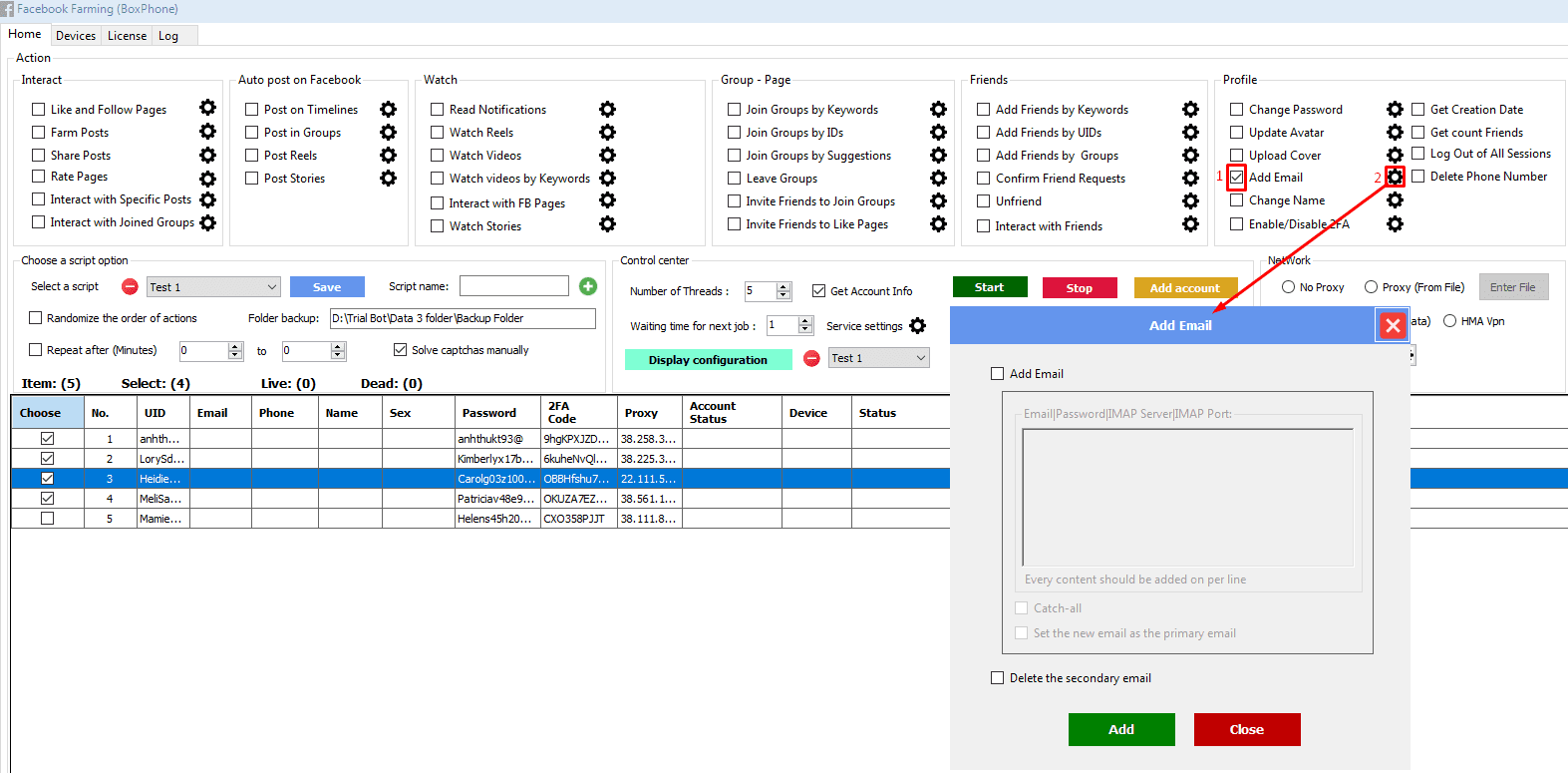Image resolution: width=1568 pixels, height=773 pixels.
Task: Click the red Close button in dialog
Action: [x=1247, y=729]
